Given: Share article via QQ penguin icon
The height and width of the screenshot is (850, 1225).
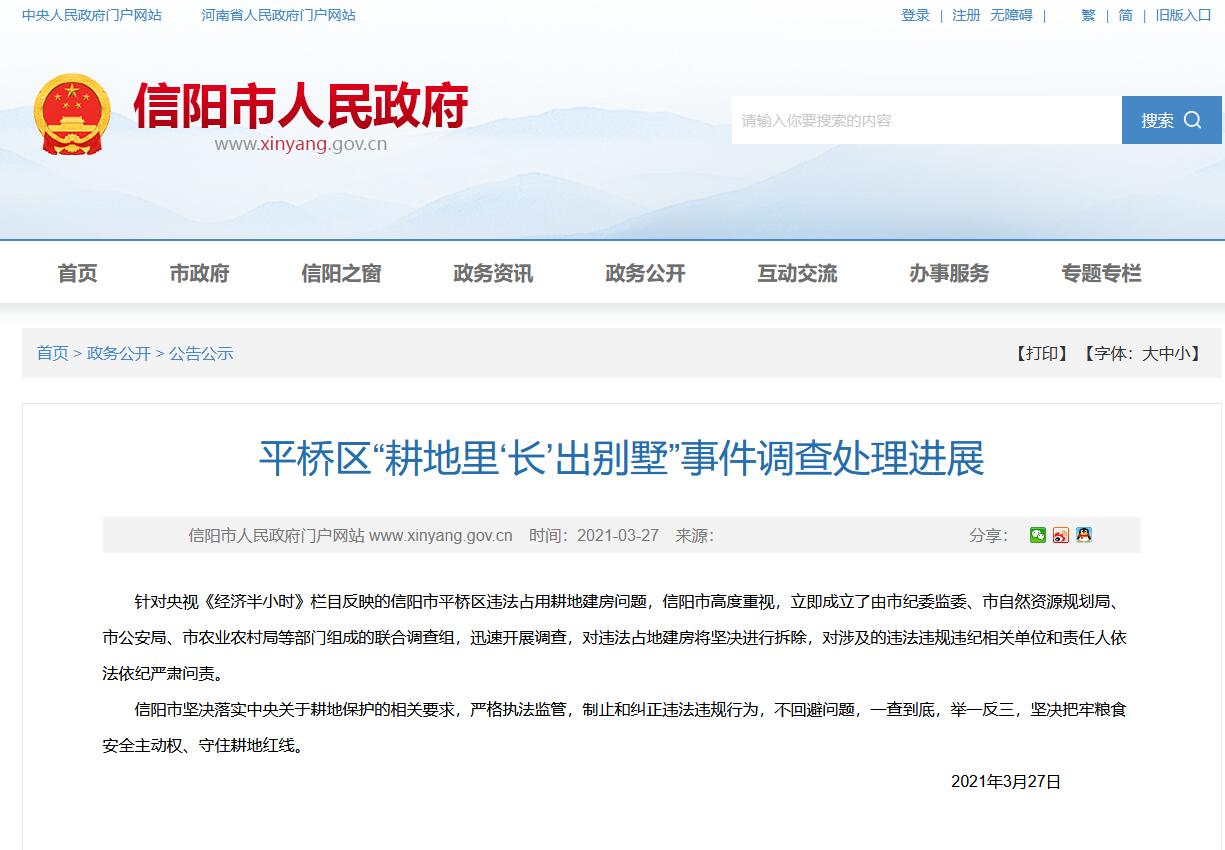Looking at the screenshot, I should [x=1083, y=535].
